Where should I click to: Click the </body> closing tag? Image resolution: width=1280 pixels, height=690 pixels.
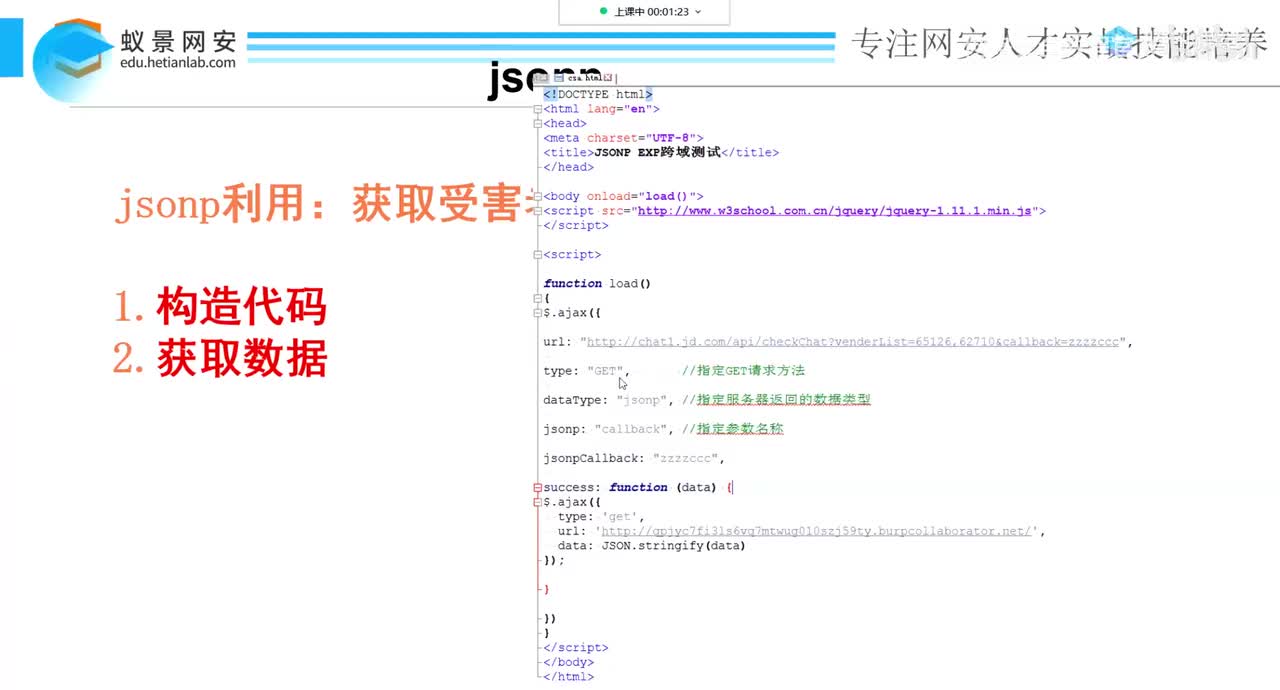[x=569, y=662]
